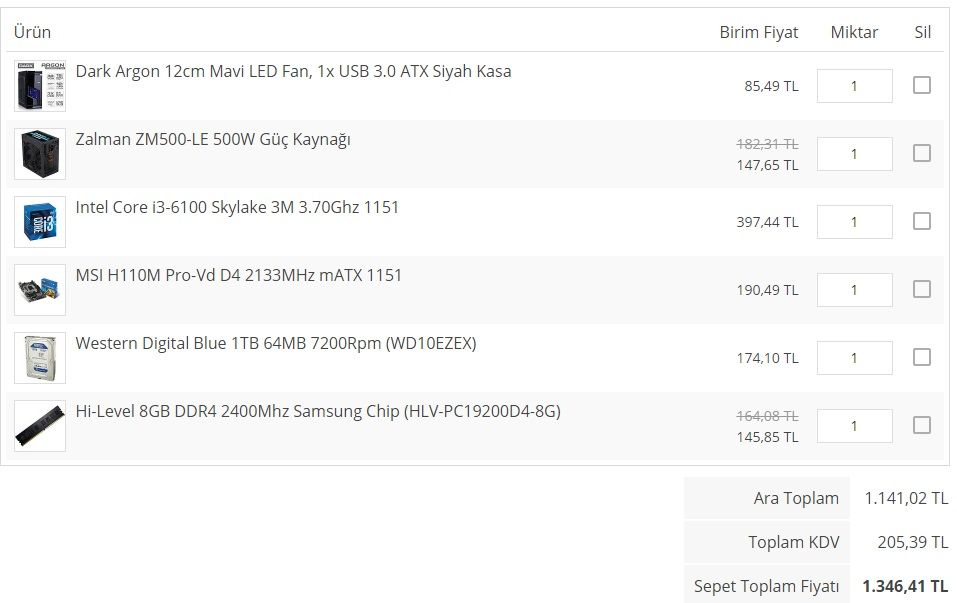Open the Zalman ZM500-LE 500W Güç Kaynağı link
Screen dimensions: 957x603
click(x=213, y=139)
